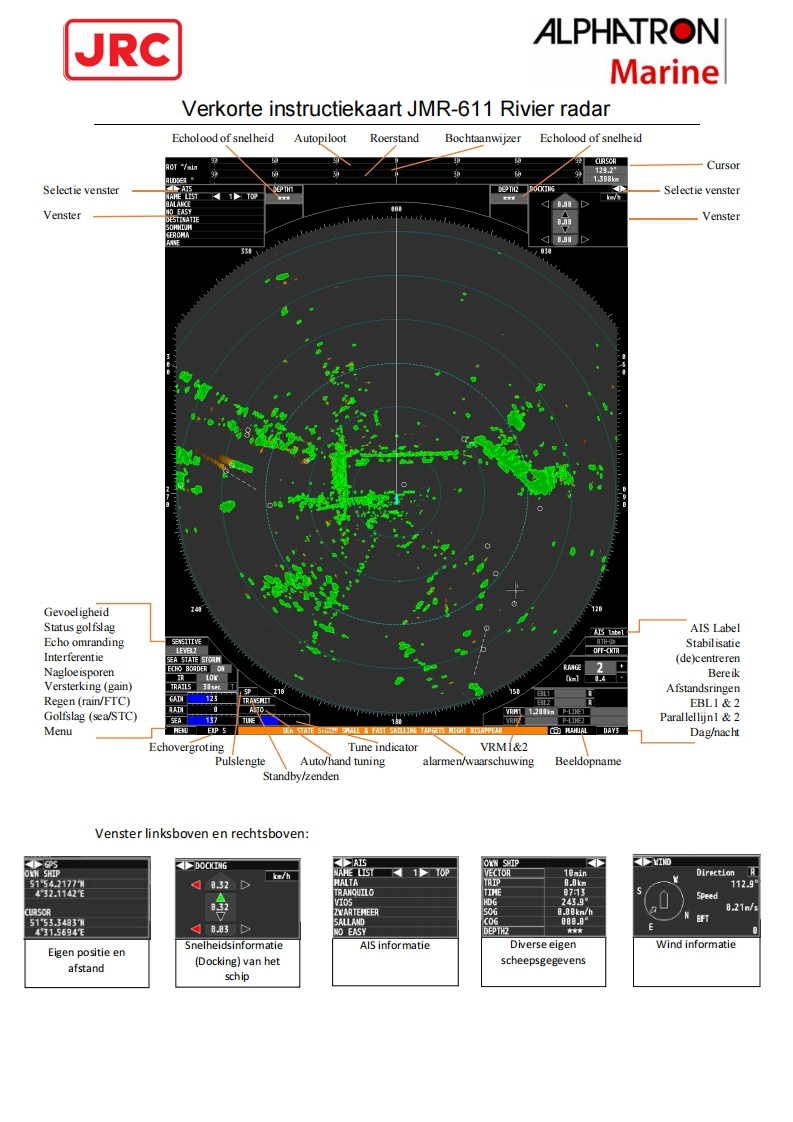
Task: Click own ship marker at radar center
Action: click(396, 497)
